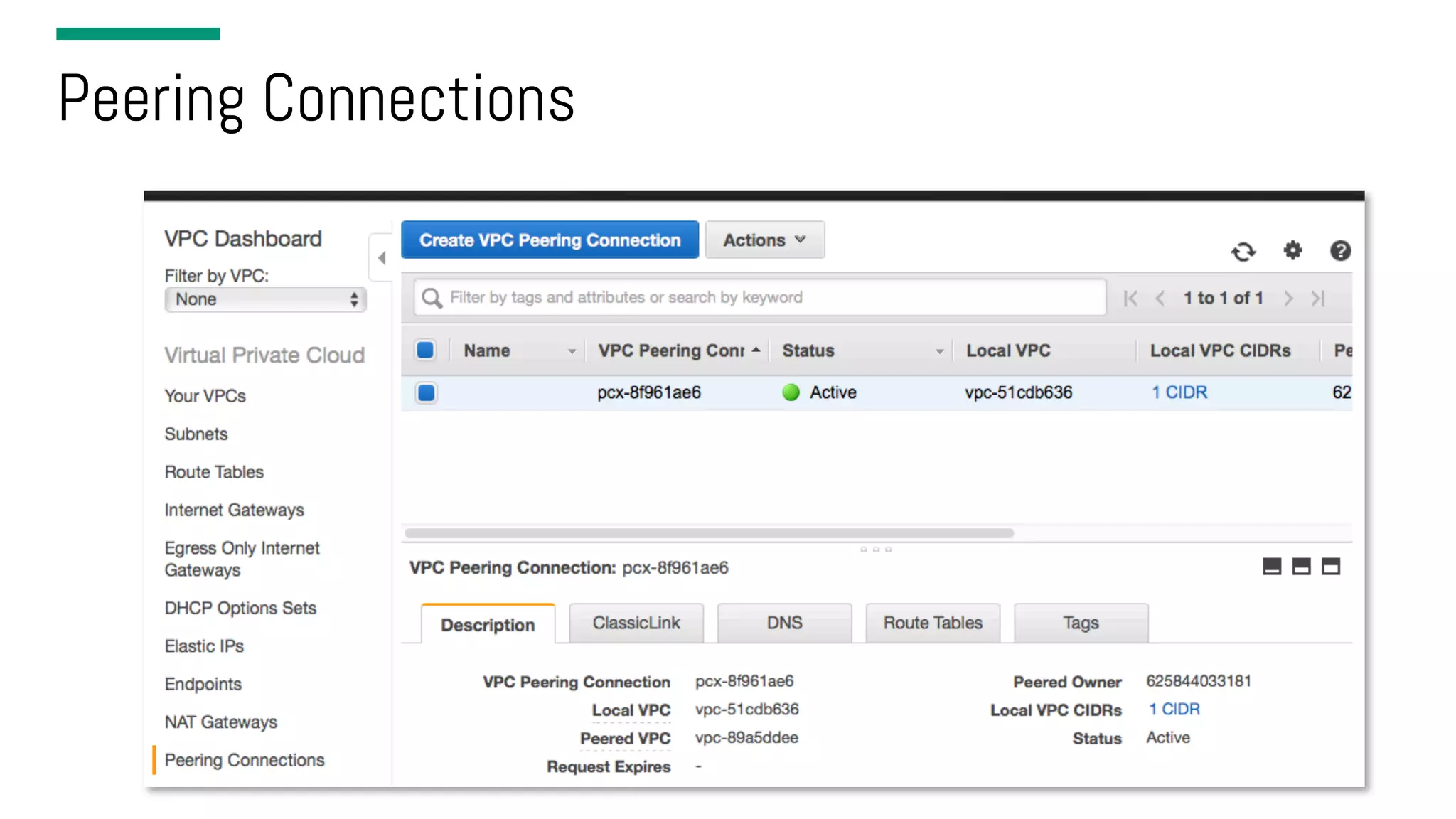
Task: Click the horizontal scrollbar under the table
Action: tap(709, 533)
